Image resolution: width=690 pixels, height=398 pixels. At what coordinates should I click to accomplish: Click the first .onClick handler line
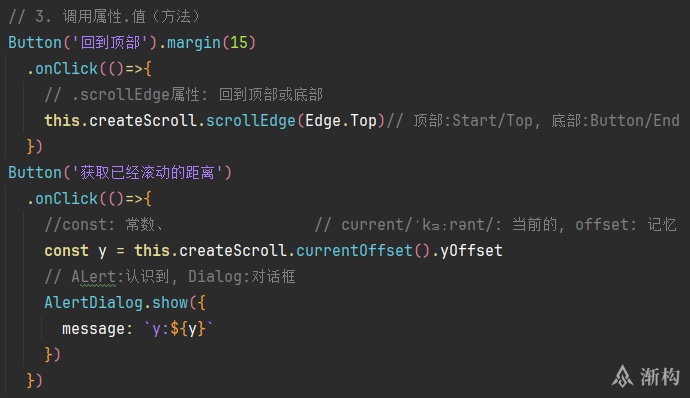click(89, 69)
